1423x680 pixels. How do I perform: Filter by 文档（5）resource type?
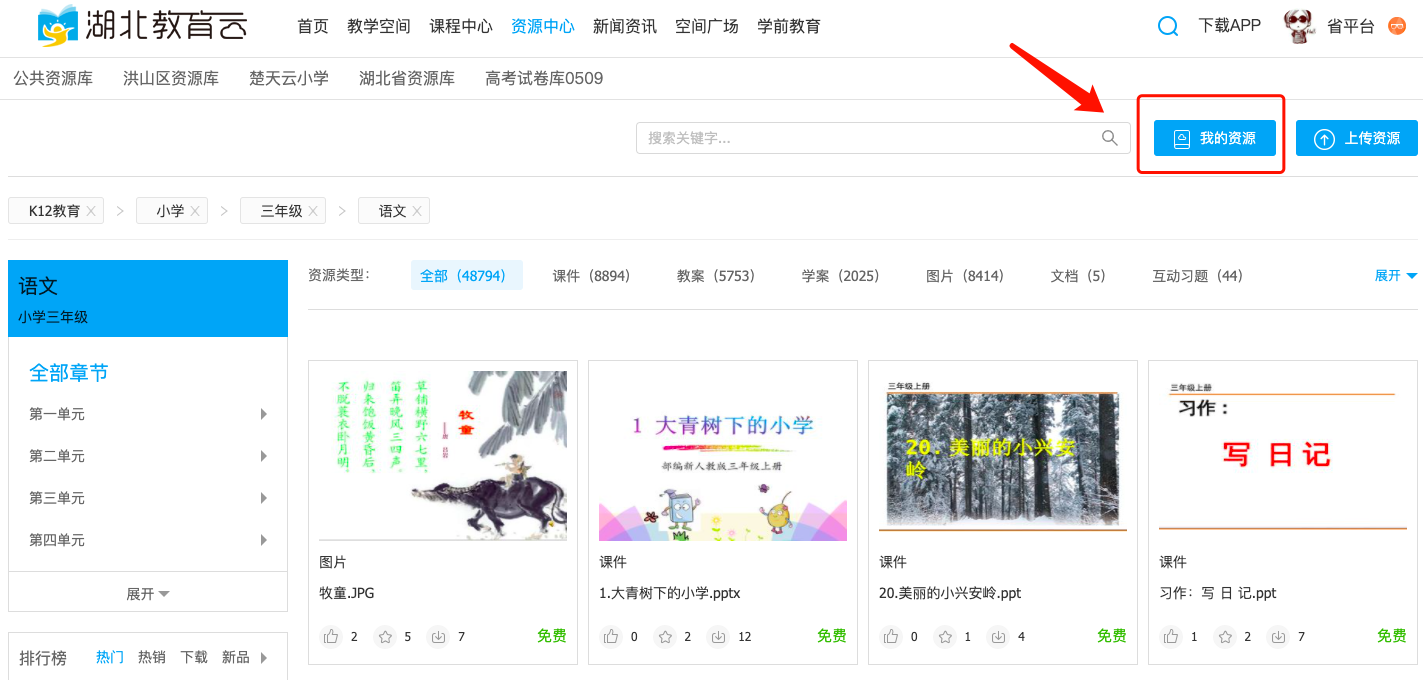(1079, 276)
